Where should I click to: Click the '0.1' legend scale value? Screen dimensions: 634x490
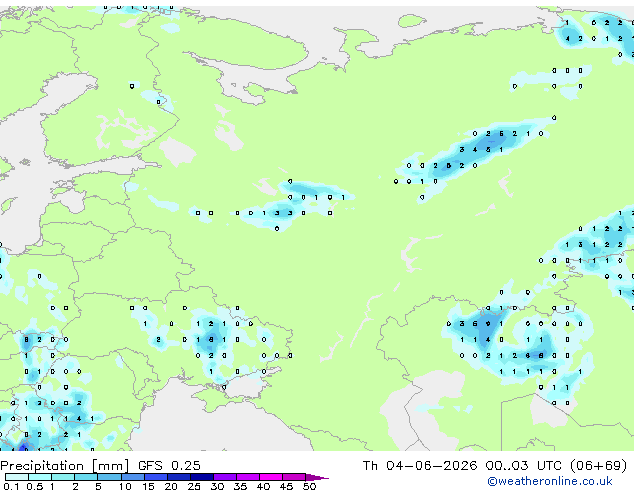[11, 486]
